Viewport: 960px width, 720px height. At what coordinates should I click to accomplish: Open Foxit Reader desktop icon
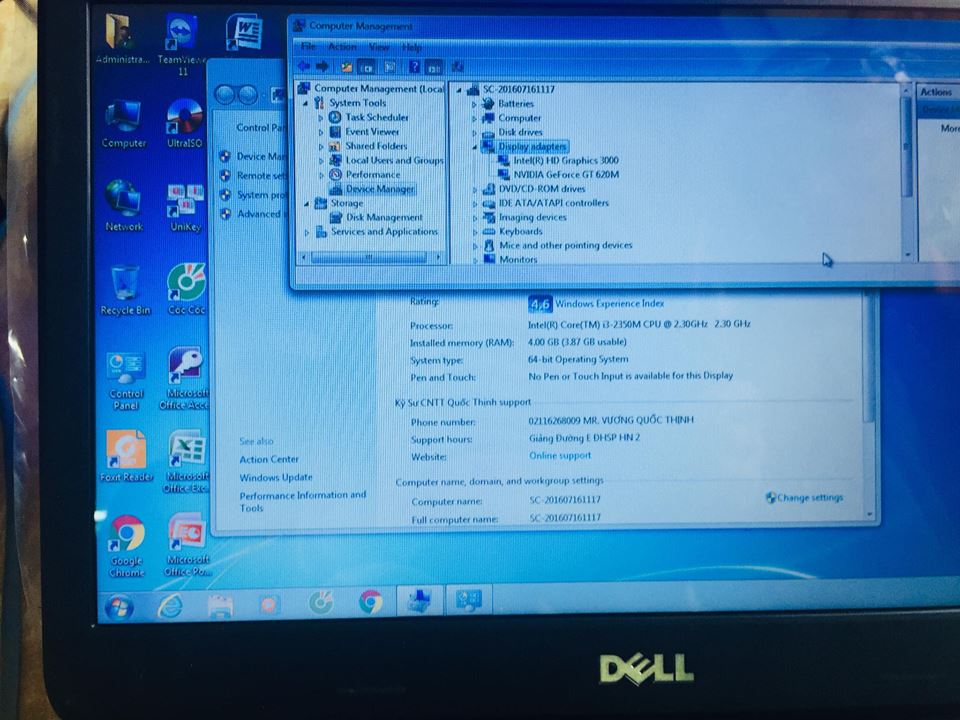[x=126, y=456]
